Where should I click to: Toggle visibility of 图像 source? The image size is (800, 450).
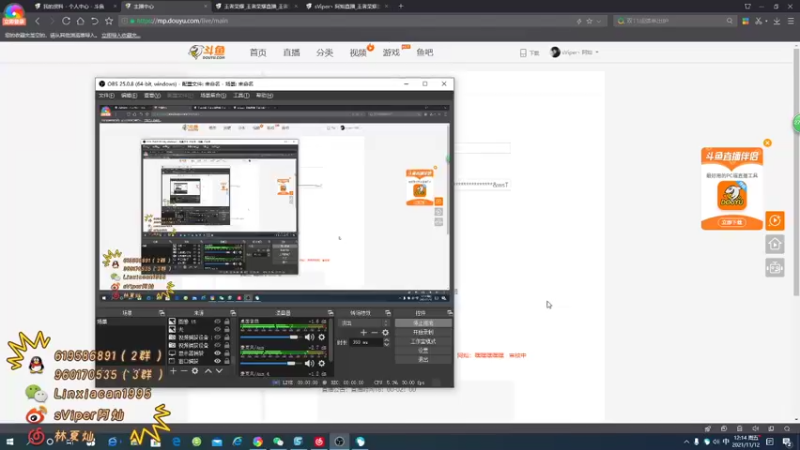tap(217, 321)
